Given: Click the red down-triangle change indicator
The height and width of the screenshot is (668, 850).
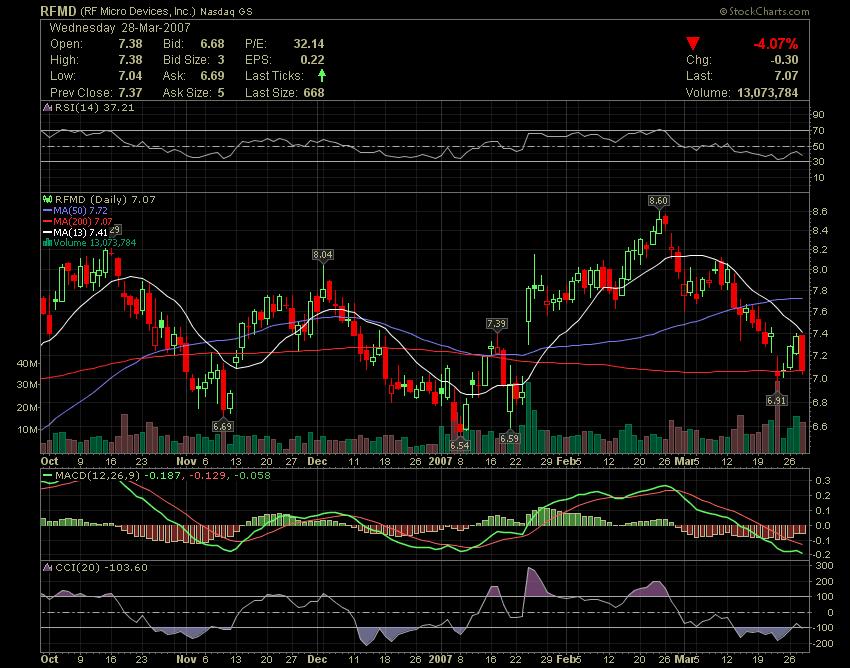Looking at the screenshot, I should pos(693,43).
